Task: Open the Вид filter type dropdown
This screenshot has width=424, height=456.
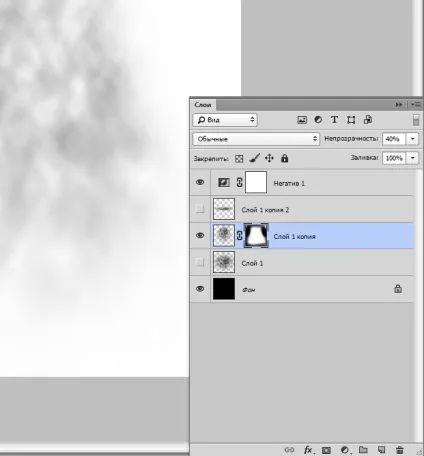Action: click(x=225, y=120)
